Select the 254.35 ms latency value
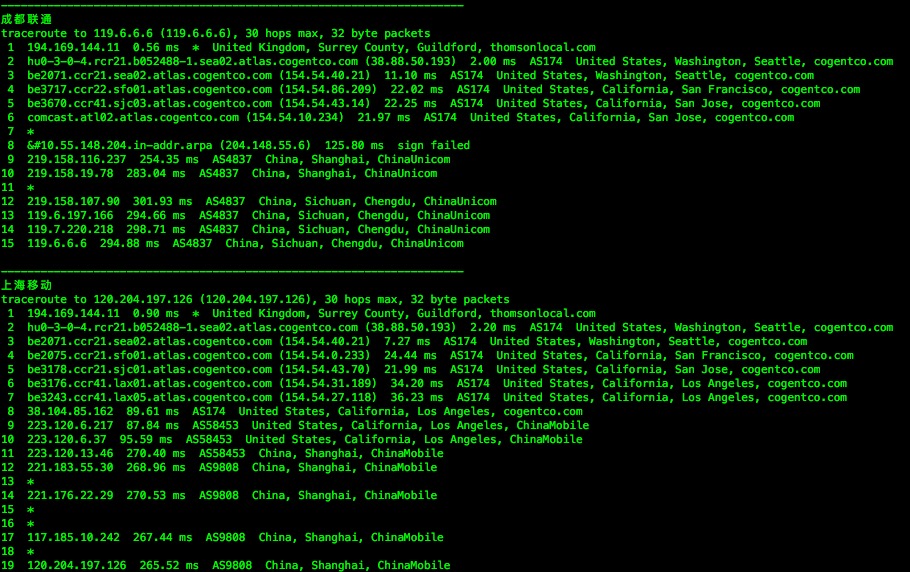 pos(169,159)
